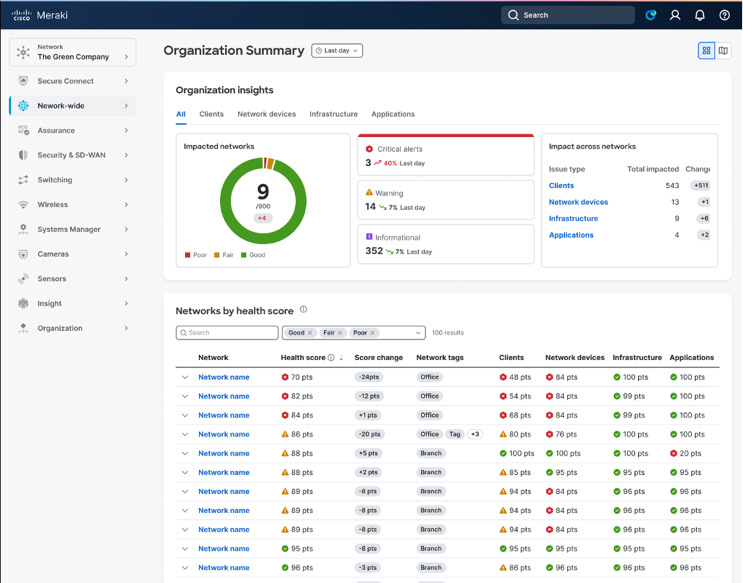The image size is (743, 583).
Task: Expand the first network table row
Action: pos(185,378)
